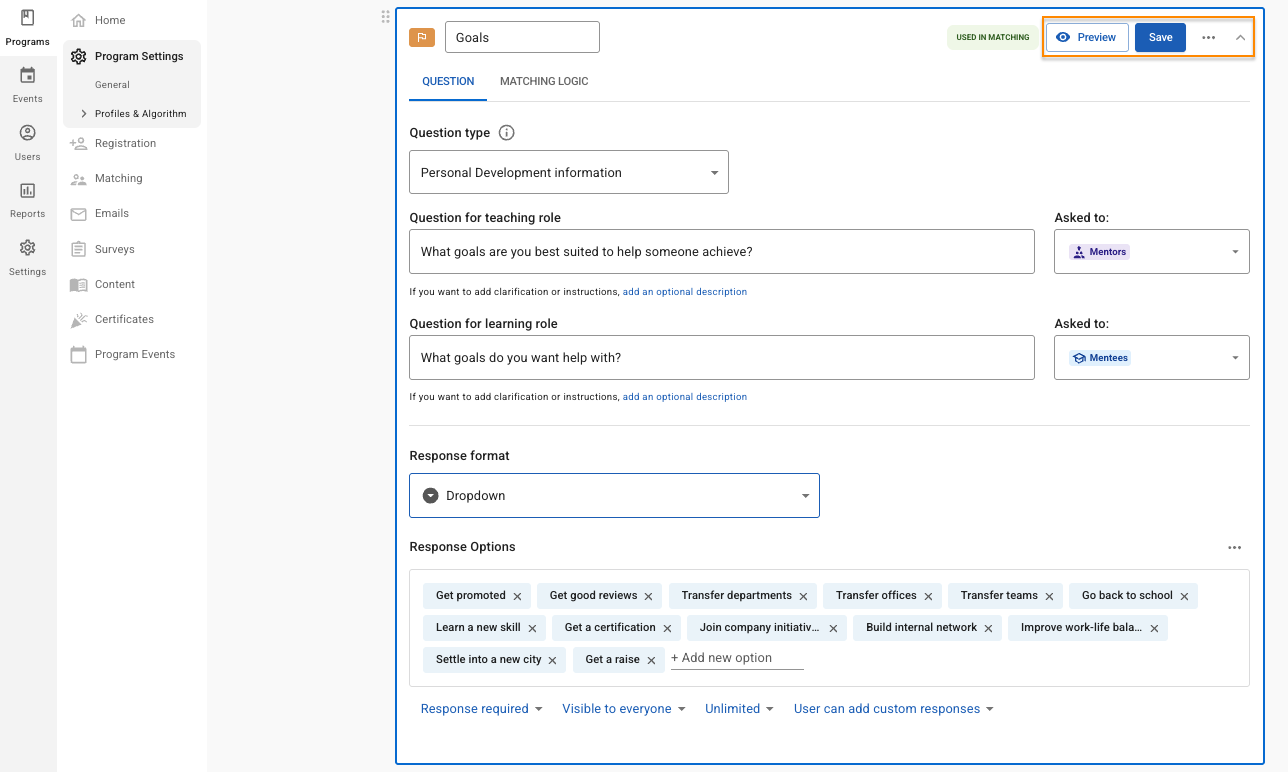Open the three-dot menu next to Save
Image resolution: width=1288 pixels, height=772 pixels.
point(1209,38)
